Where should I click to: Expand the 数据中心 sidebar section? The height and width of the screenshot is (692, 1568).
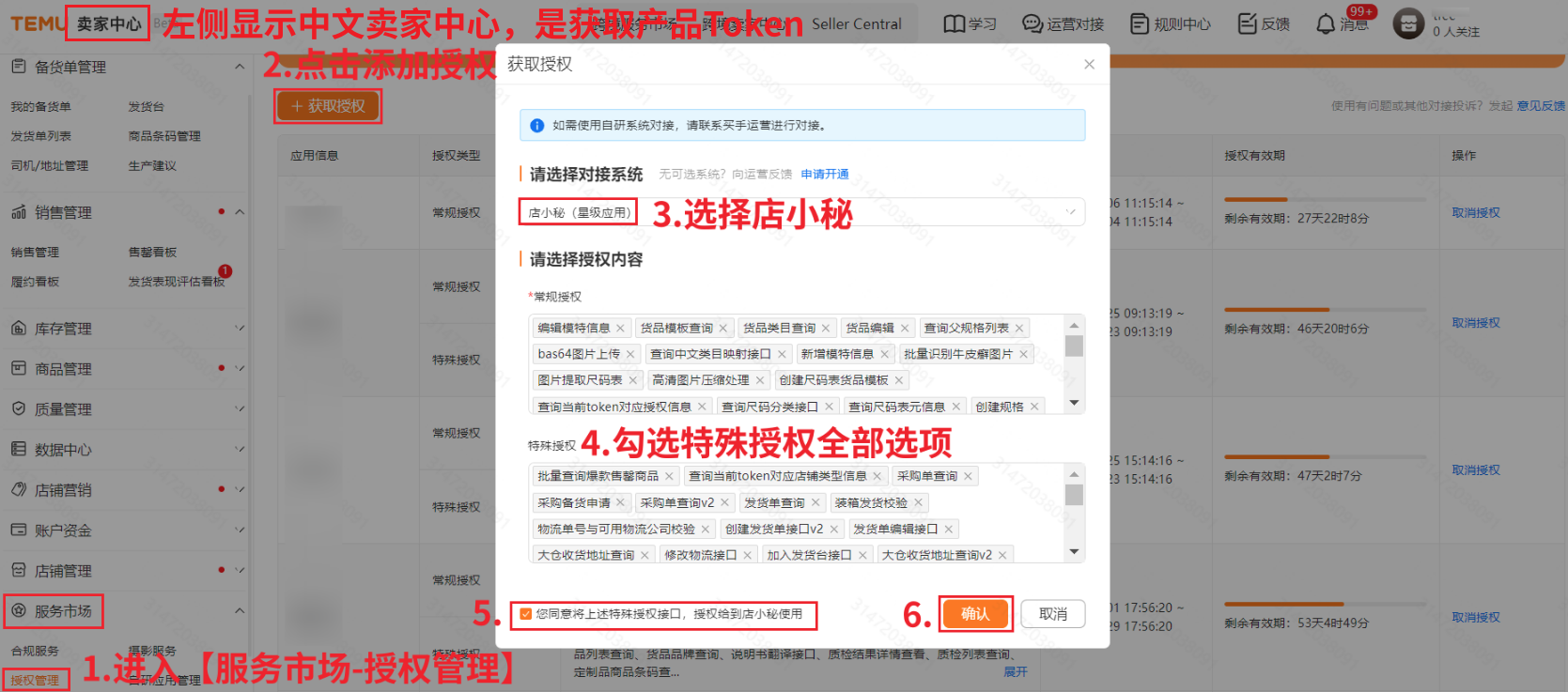point(240,449)
